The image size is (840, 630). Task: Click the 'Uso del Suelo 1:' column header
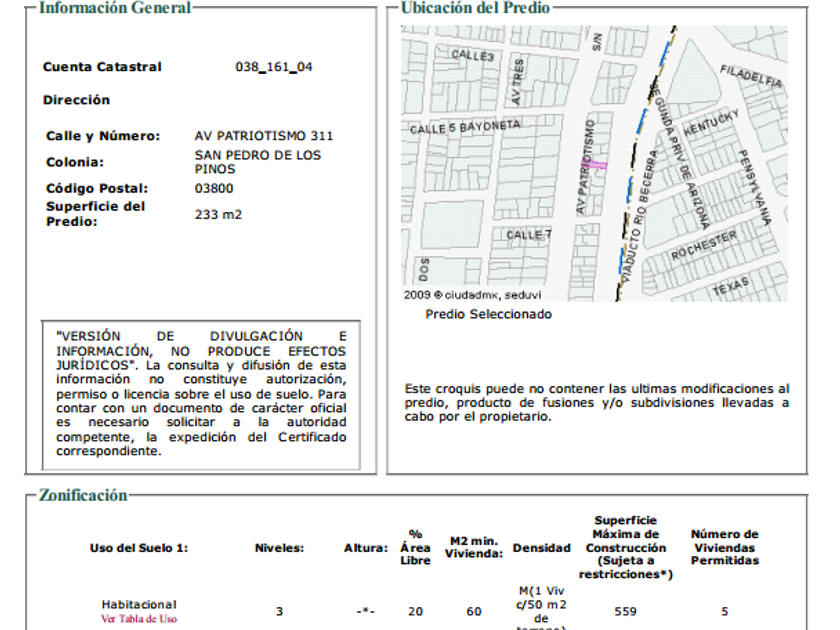point(139,548)
